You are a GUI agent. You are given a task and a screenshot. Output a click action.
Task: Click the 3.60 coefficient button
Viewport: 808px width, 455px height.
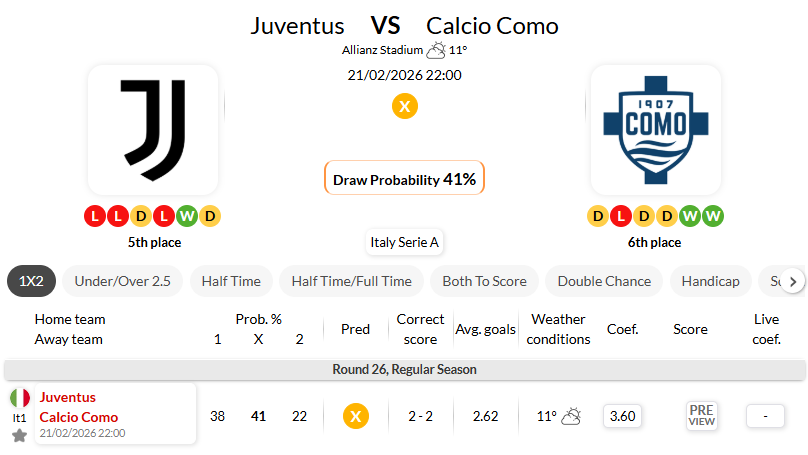(622, 416)
